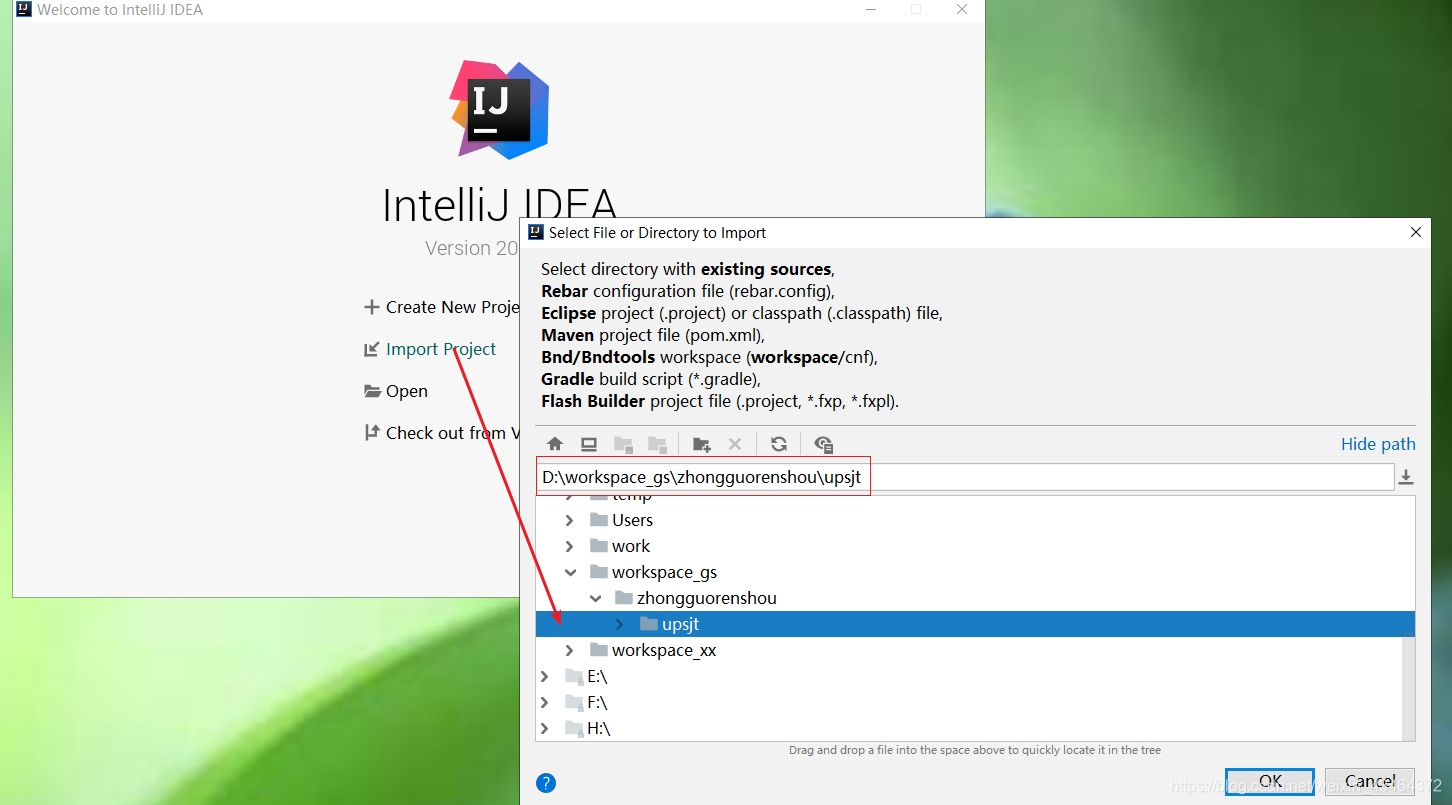Jump to the Desktop directory icon
This screenshot has height=805, width=1452.
[589, 444]
